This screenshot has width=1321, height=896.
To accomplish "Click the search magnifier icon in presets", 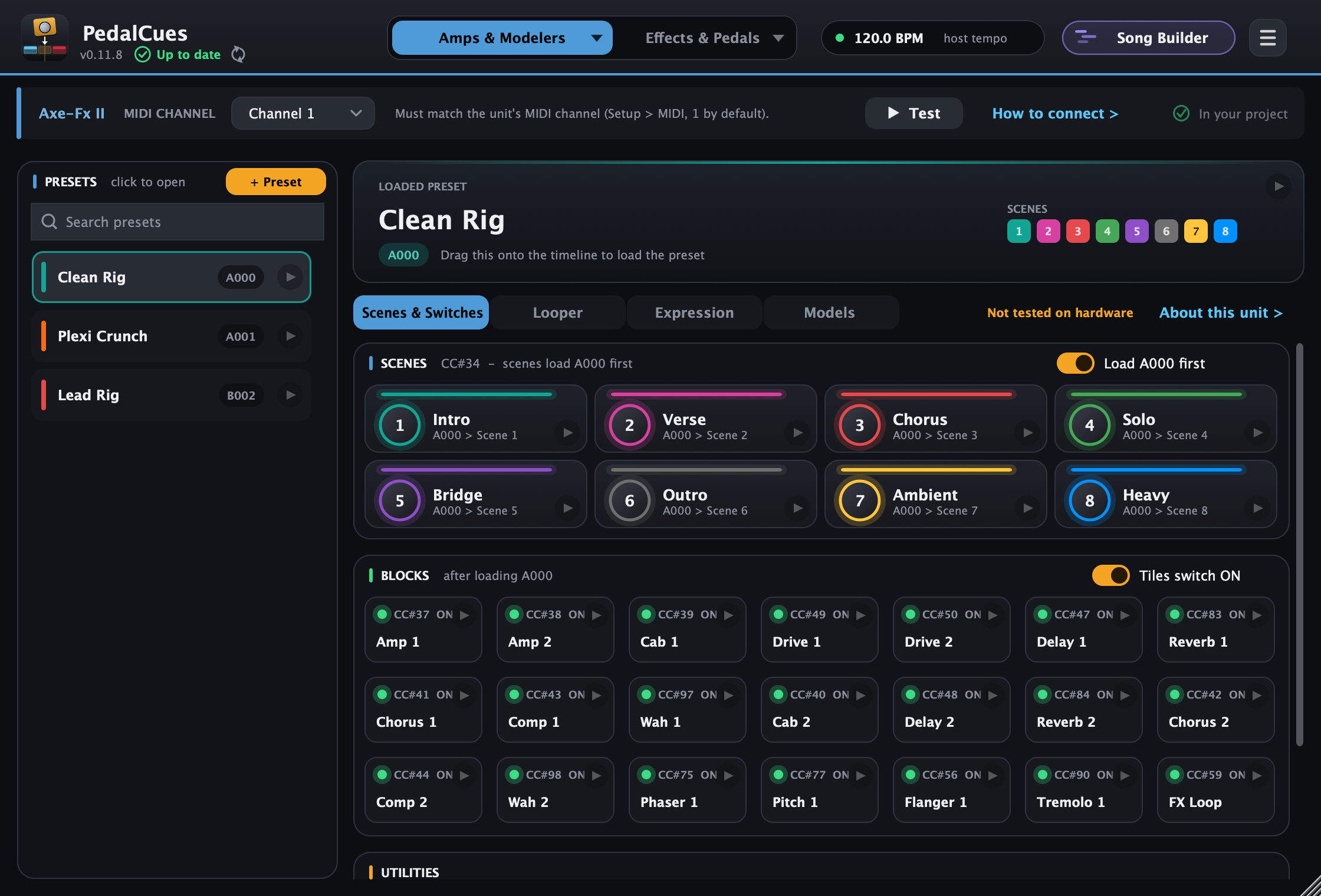I will [50, 222].
